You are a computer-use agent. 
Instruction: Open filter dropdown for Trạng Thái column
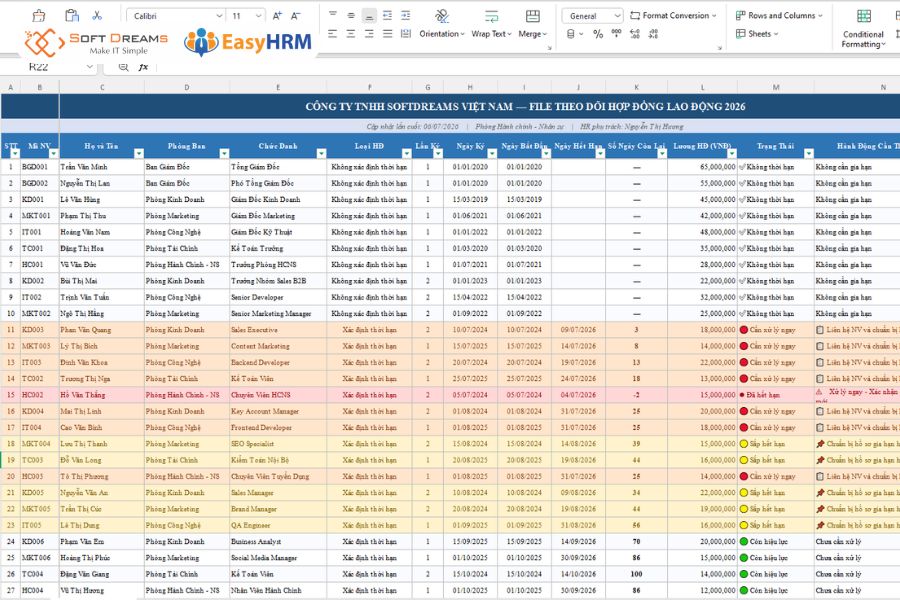point(809,153)
